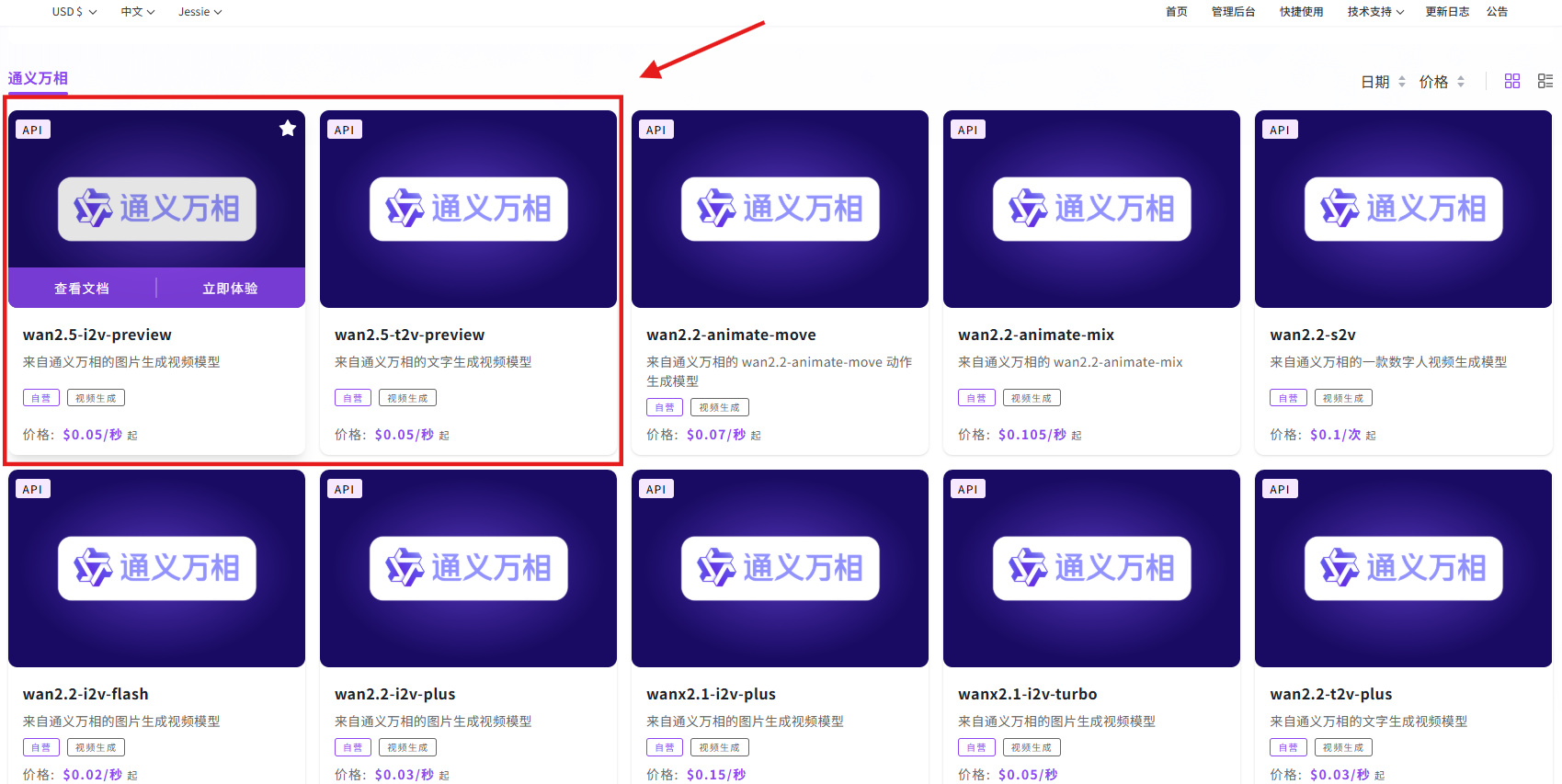Click price $0.1/次 on wan2.2-s2v card
Image resolution: width=1562 pixels, height=784 pixels.
tap(1335, 435)
